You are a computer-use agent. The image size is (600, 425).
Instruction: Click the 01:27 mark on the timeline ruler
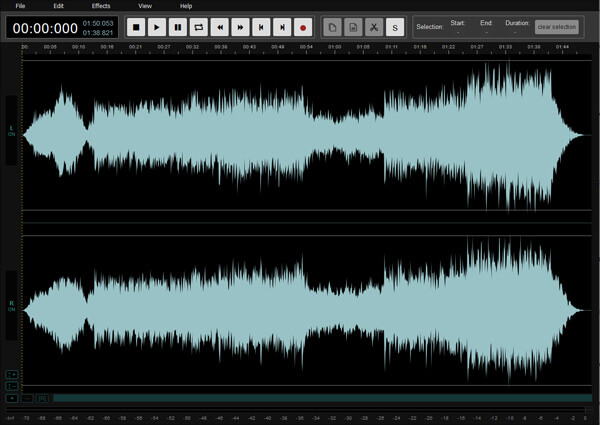pyautogui.click(x=477, y=47)
